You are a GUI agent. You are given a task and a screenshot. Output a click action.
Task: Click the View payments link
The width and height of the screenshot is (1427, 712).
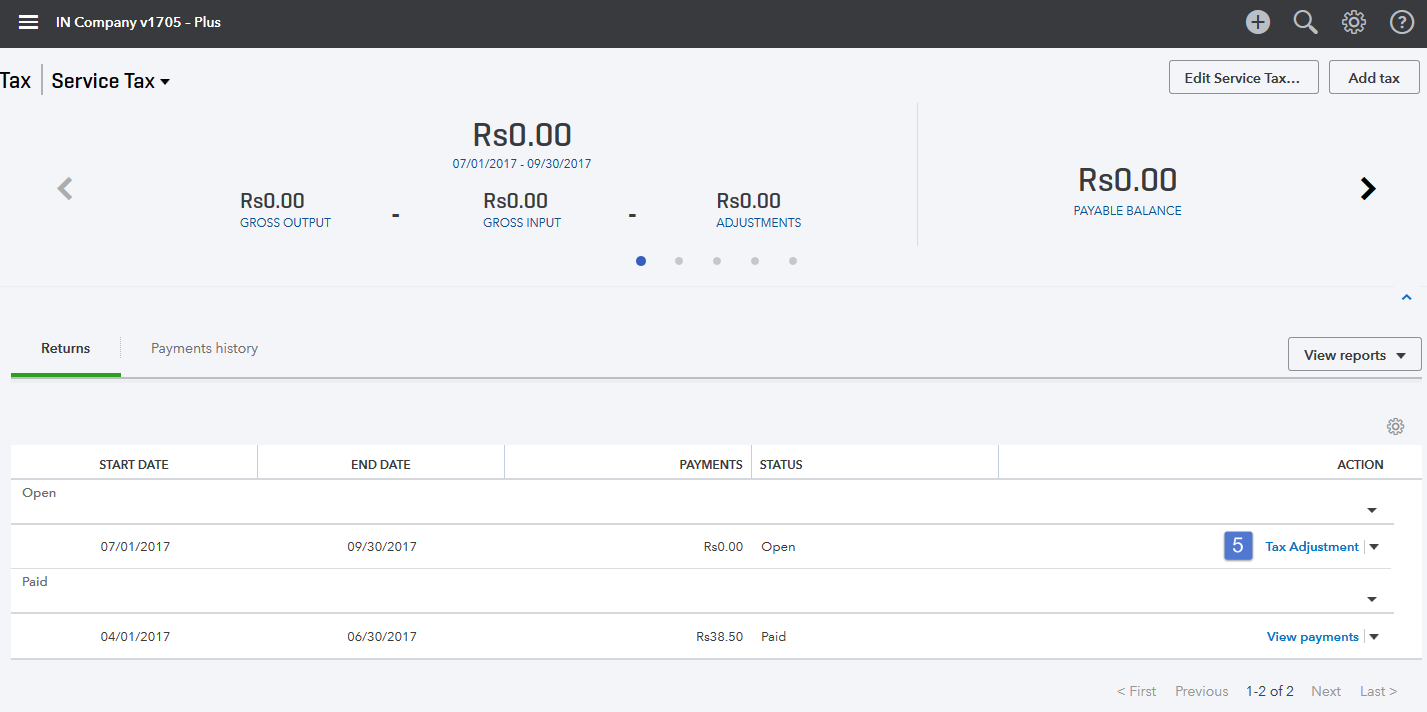(x=1313, y=637)
